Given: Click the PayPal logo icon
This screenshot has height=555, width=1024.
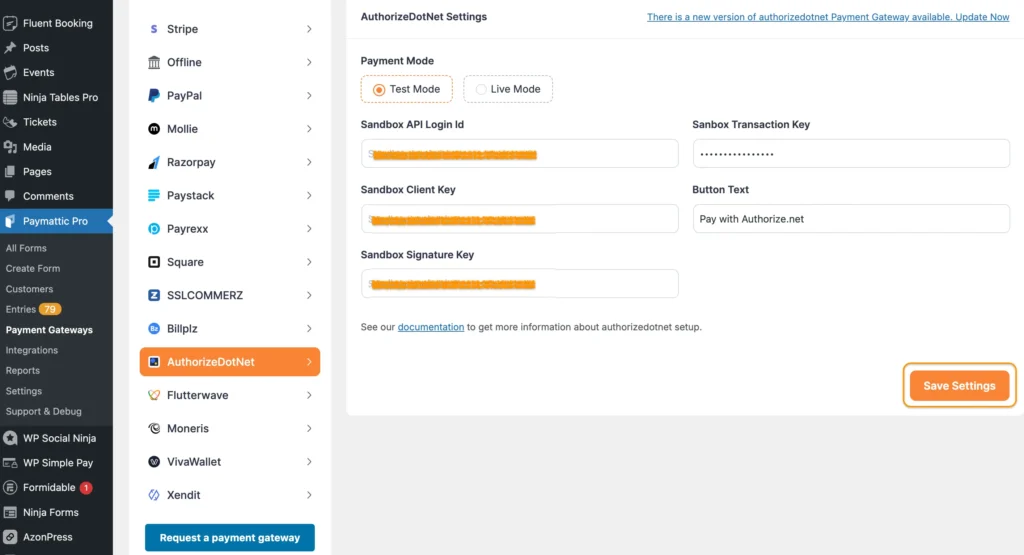Looking at the screenshot, I should 153,95.
